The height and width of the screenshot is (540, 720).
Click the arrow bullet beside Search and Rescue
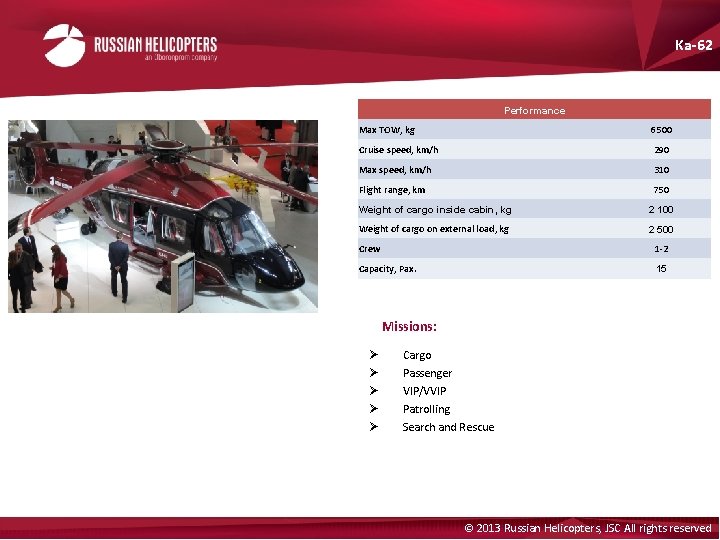point(374,427)
